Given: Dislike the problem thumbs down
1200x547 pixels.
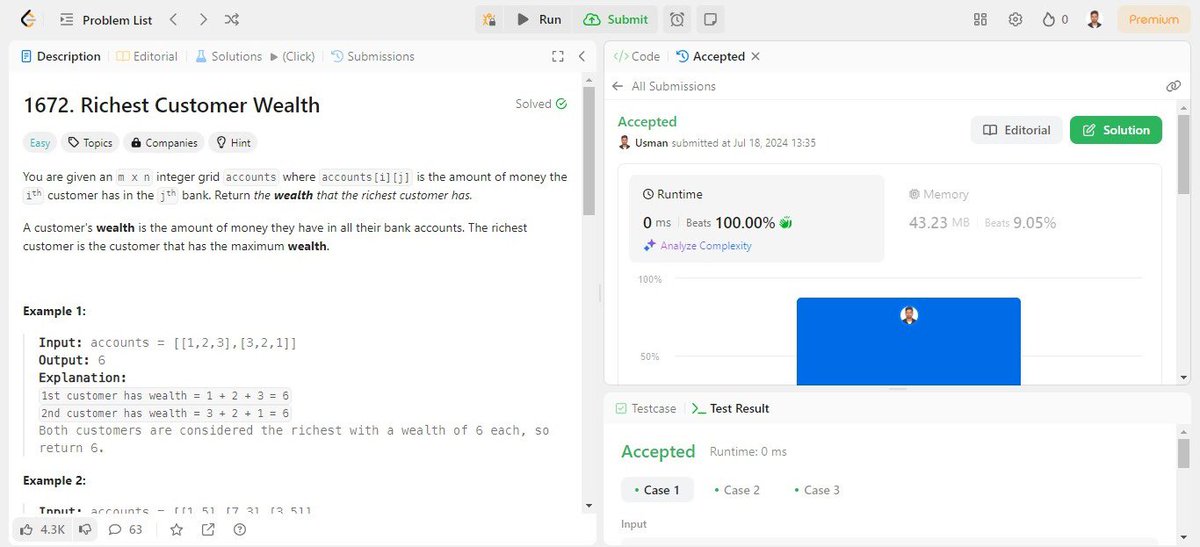Looking at the screenshot, I should click(86, 529).
